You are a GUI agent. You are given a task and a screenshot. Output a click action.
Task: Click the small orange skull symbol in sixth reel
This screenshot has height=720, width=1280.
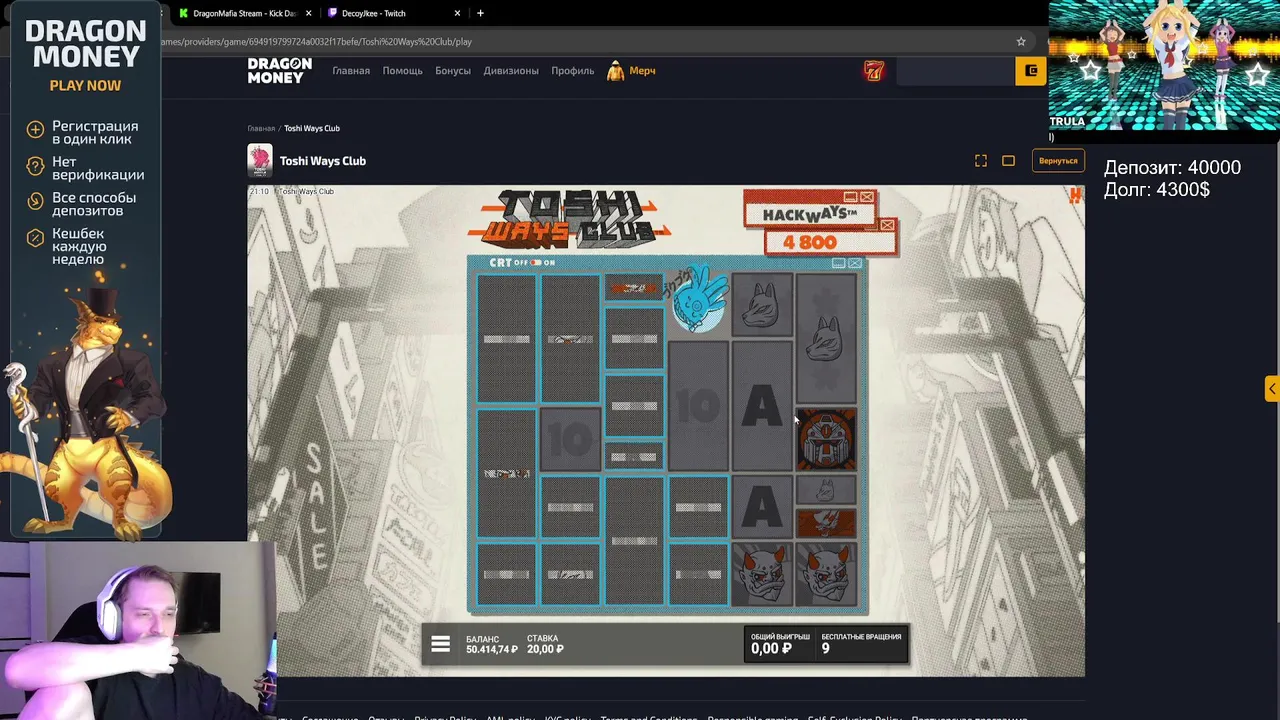click(x=826, y=523)
